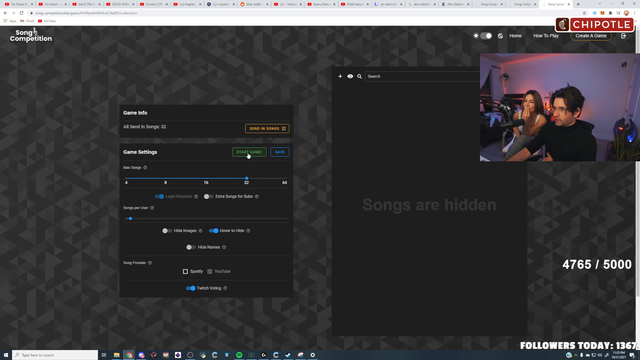The image size is (640, 360).
Task: Open the How To Play page
Action: [x=546, y=36]
